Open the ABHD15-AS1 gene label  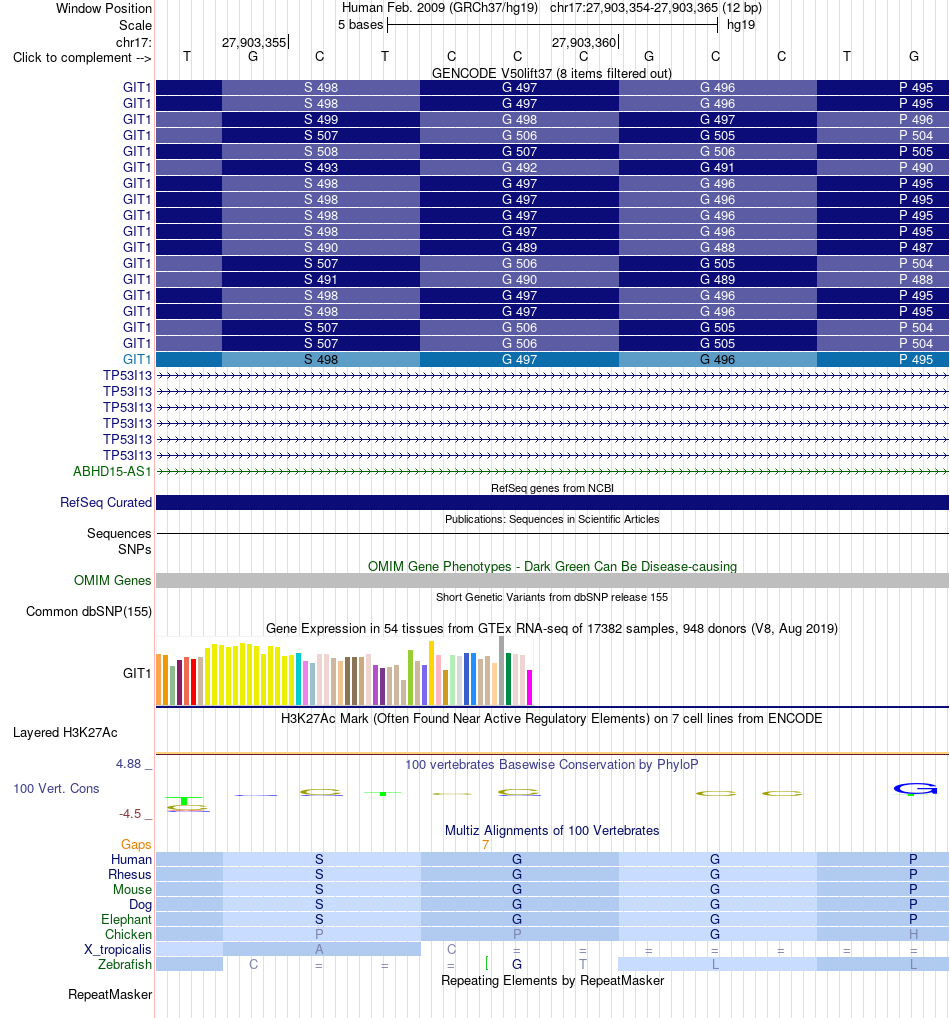pos(112,471)
